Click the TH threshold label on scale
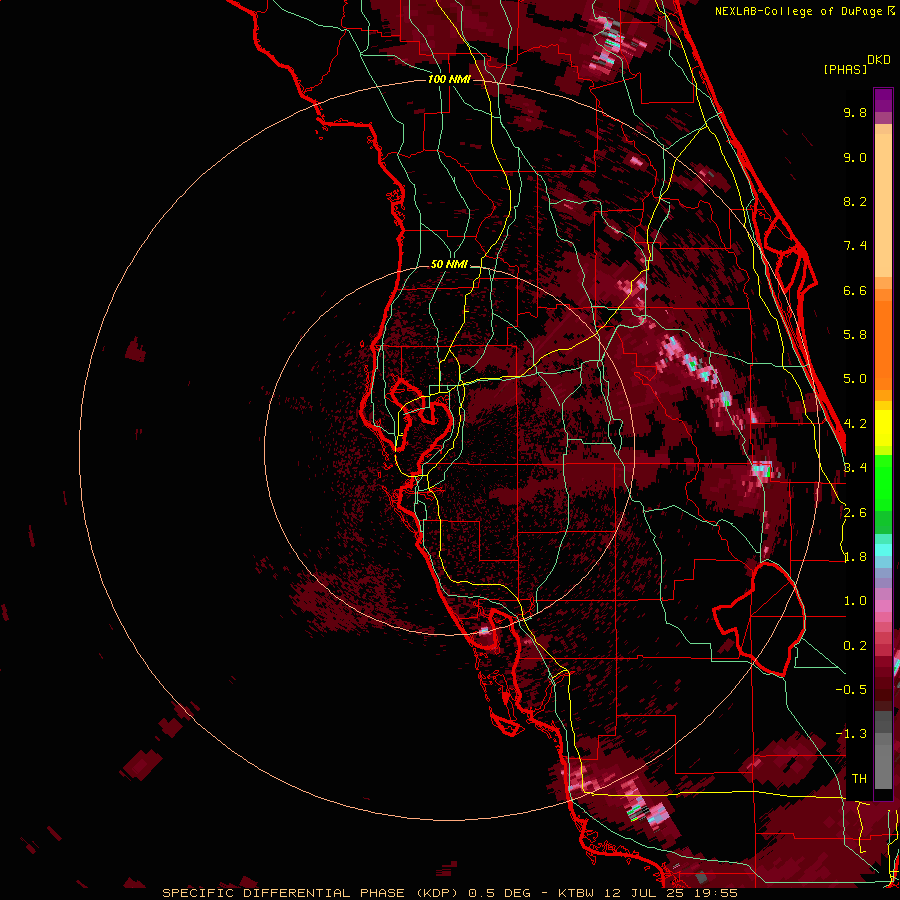Screen dimensions: 900x900 (859, 779)
